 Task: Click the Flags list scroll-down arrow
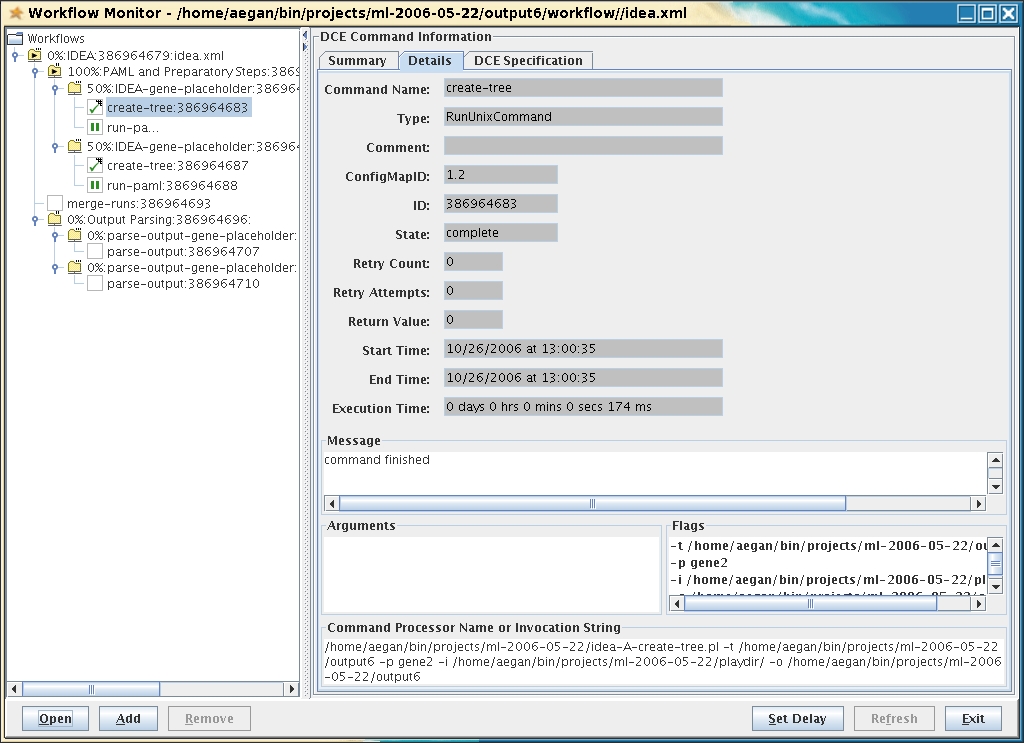[x=995, y=587]
